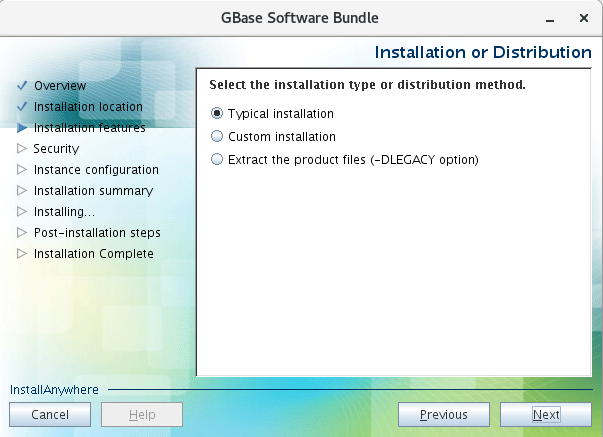603x437 pixels.
Task: Click the Installation or Distribution heading
Action: point(483,52)
